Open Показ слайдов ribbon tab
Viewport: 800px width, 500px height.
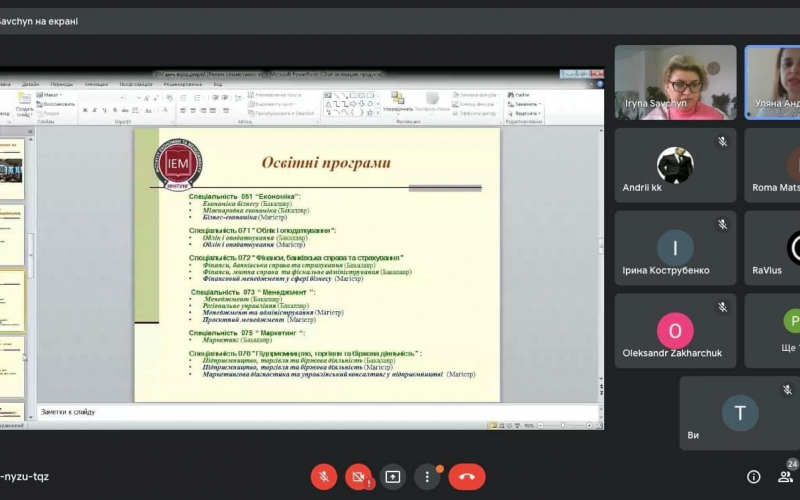point(136,84)
